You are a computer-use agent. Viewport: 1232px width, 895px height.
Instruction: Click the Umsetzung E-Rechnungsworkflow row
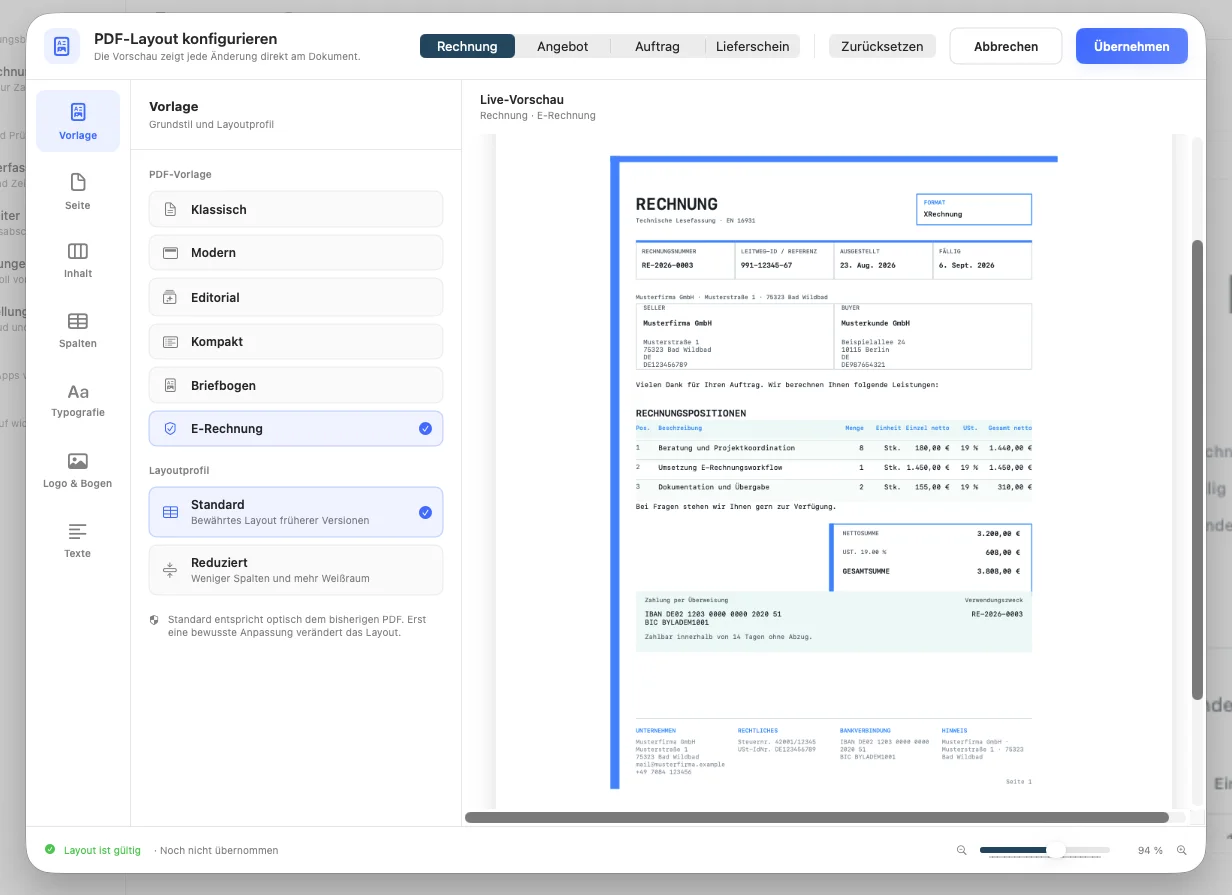point(834,468)
